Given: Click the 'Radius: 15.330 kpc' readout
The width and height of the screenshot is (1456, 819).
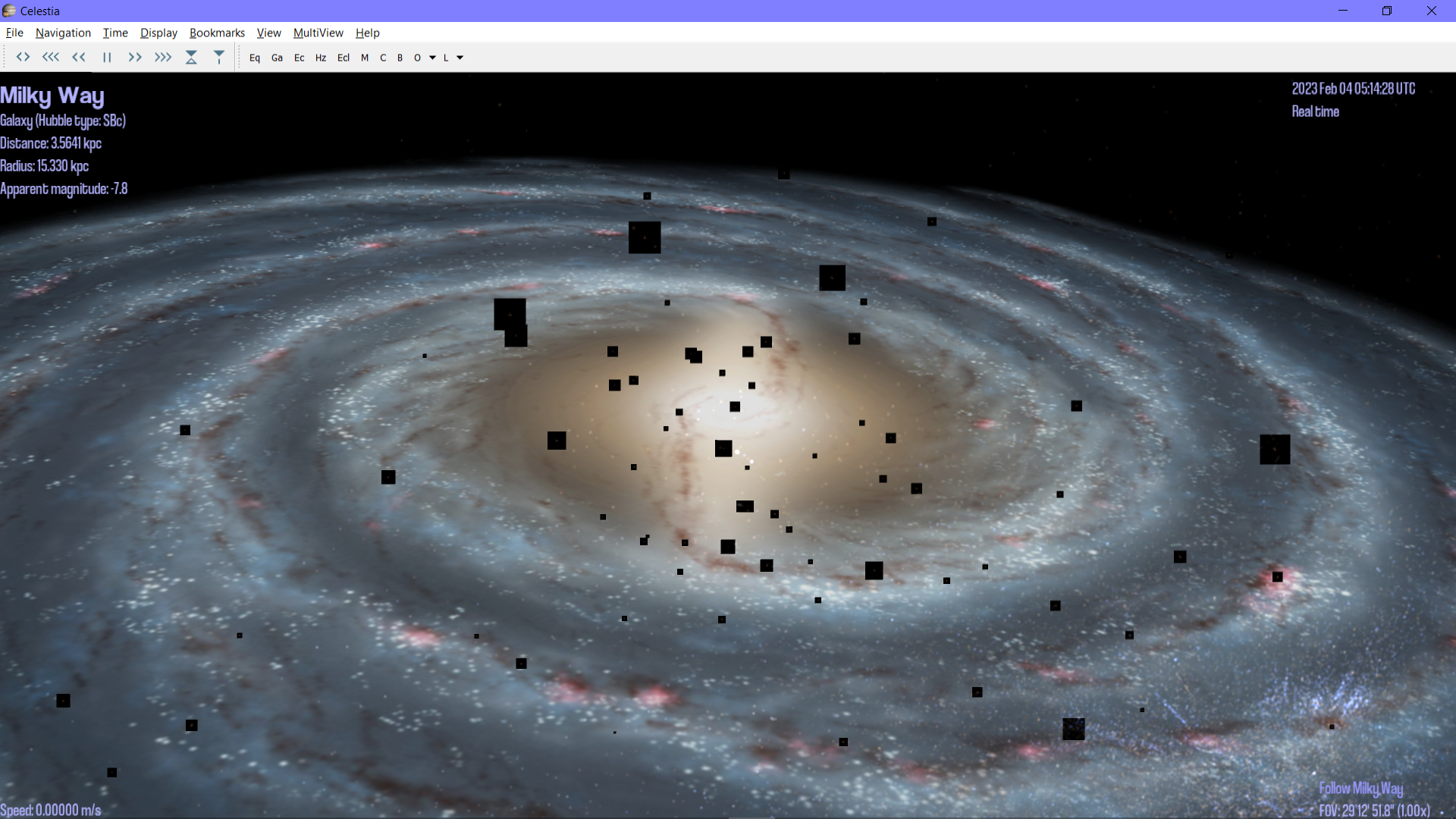Looking at the screenshot, I should coord(45,166).
